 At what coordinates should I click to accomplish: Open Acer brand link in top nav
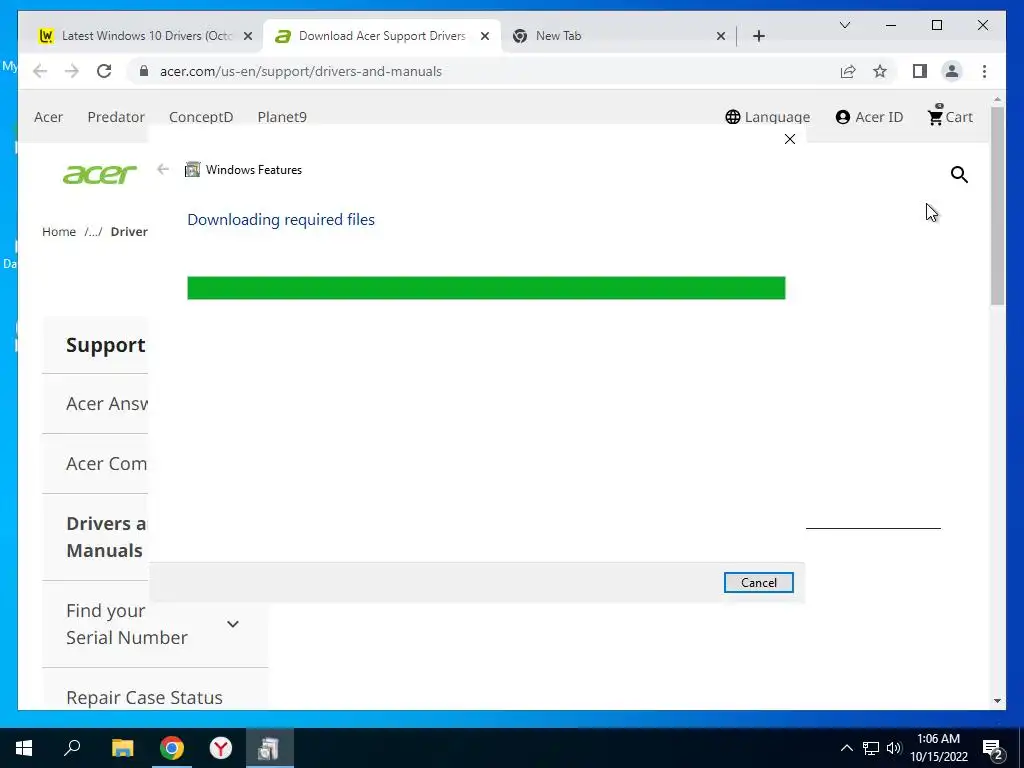tap(48, 117)
